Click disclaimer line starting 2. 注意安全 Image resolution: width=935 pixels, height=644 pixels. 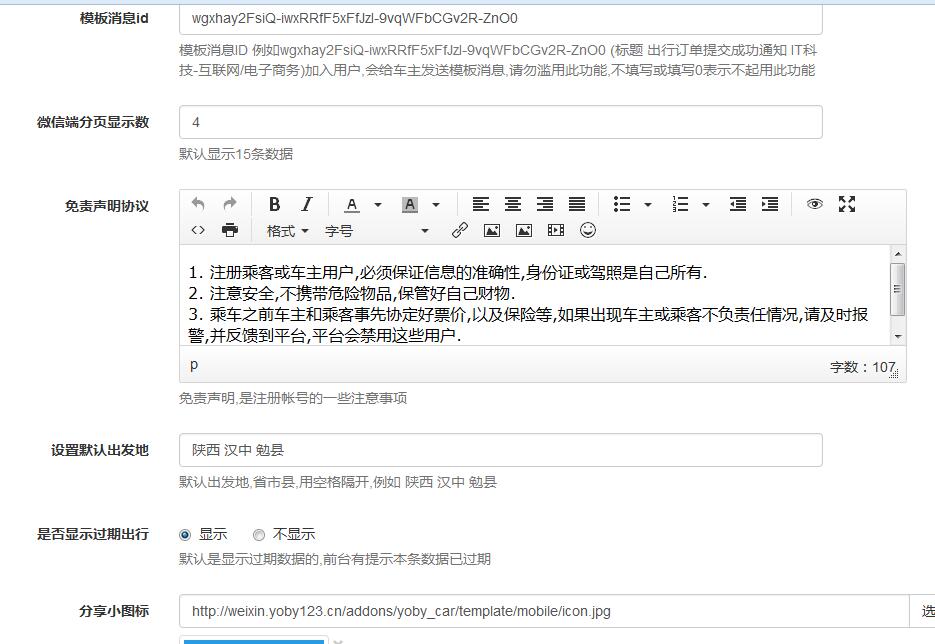coord(352,293)
